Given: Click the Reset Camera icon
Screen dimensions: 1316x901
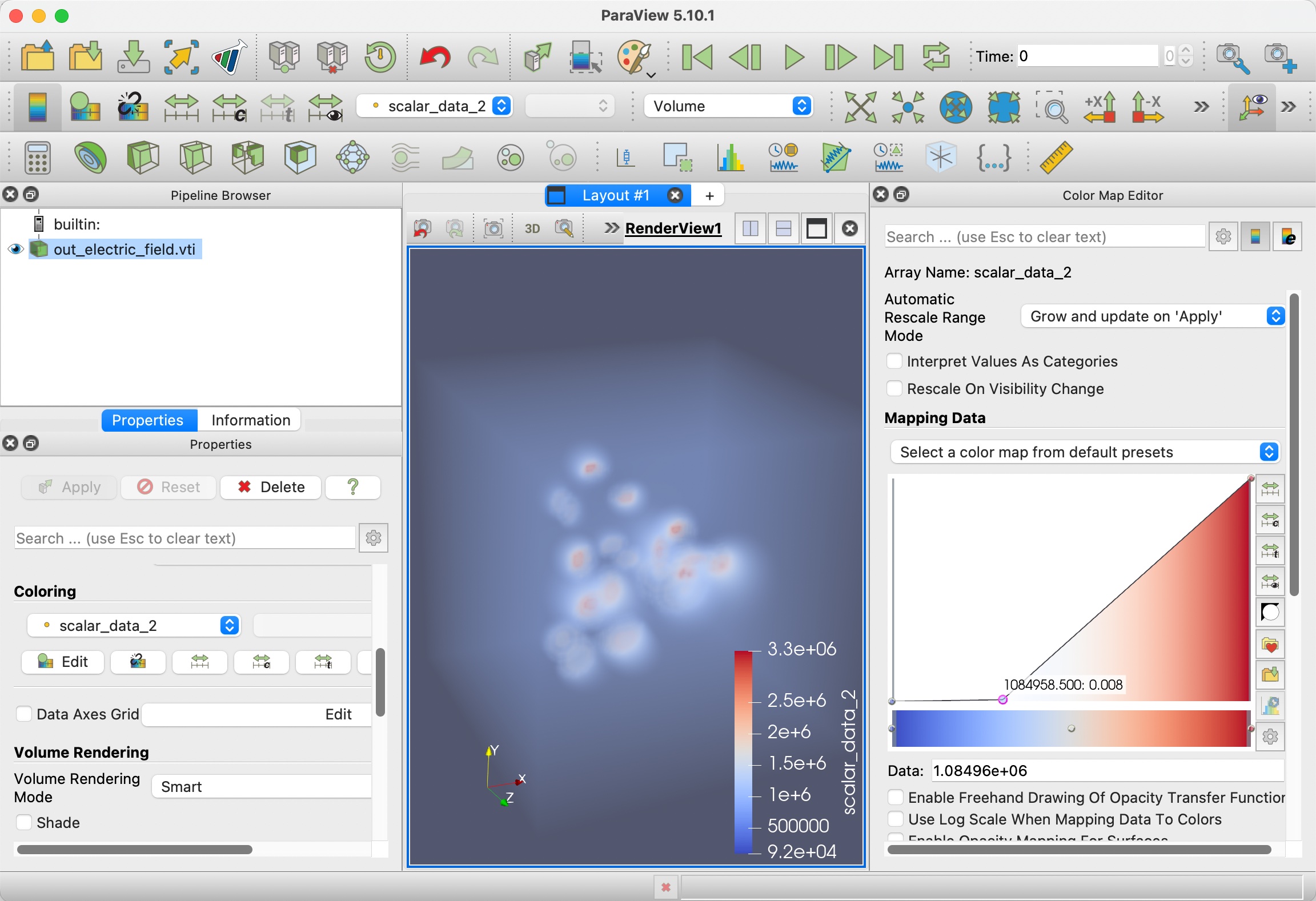Looking at the screenshot, I should pyautogui.click(x=860, y=106).
